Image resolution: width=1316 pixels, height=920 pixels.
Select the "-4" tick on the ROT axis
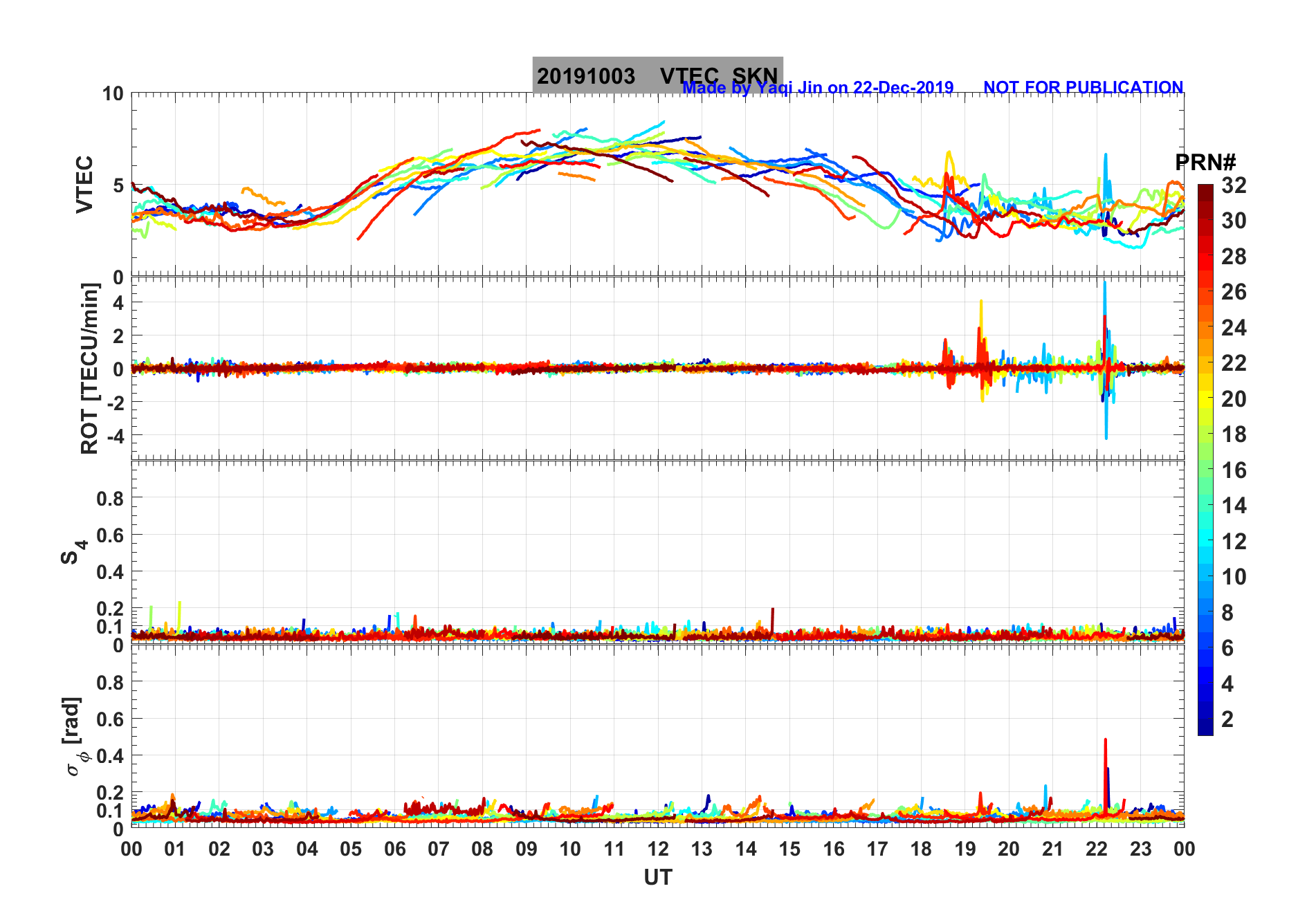coord(114,436)
